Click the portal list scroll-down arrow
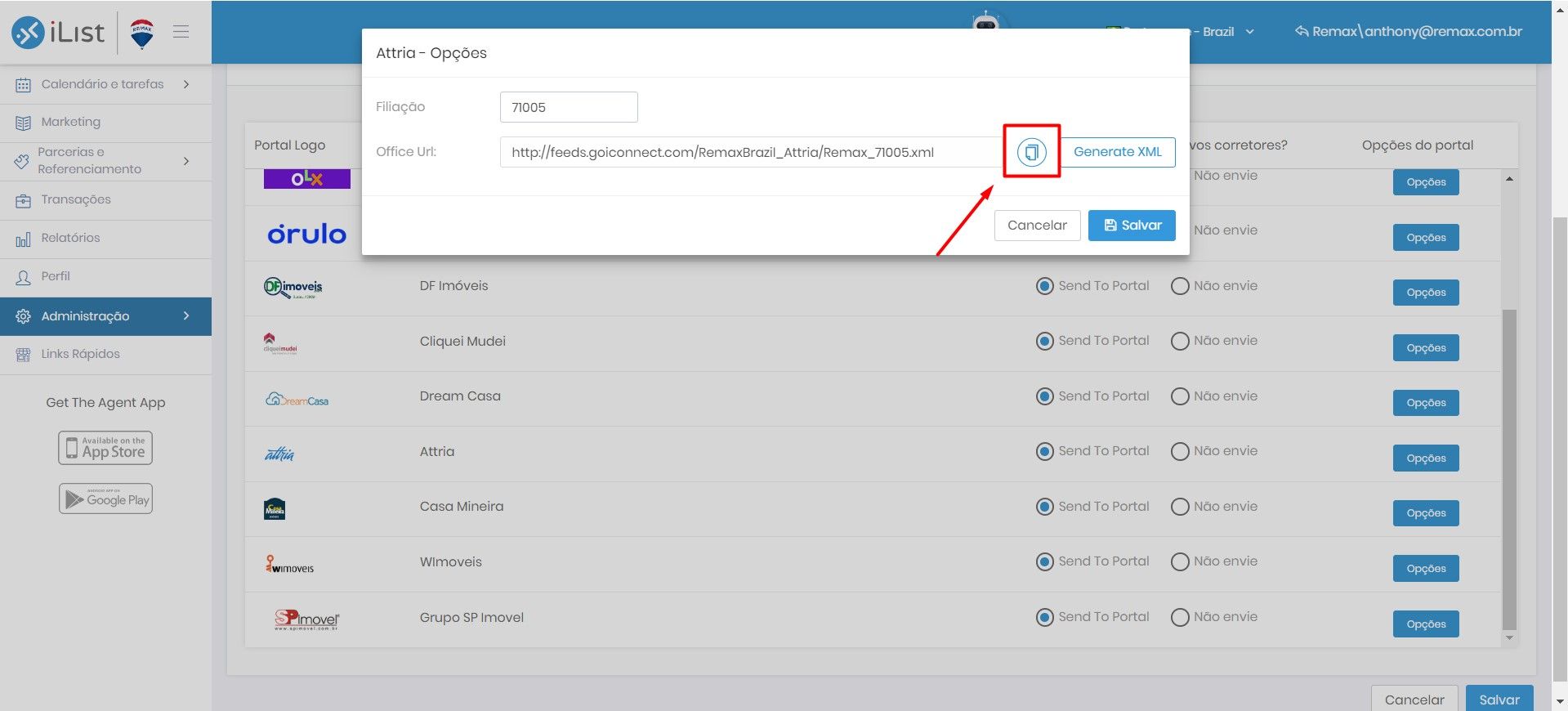Screen dimensions: 1568x711 pyautogui.click(x=1509, y=638)
